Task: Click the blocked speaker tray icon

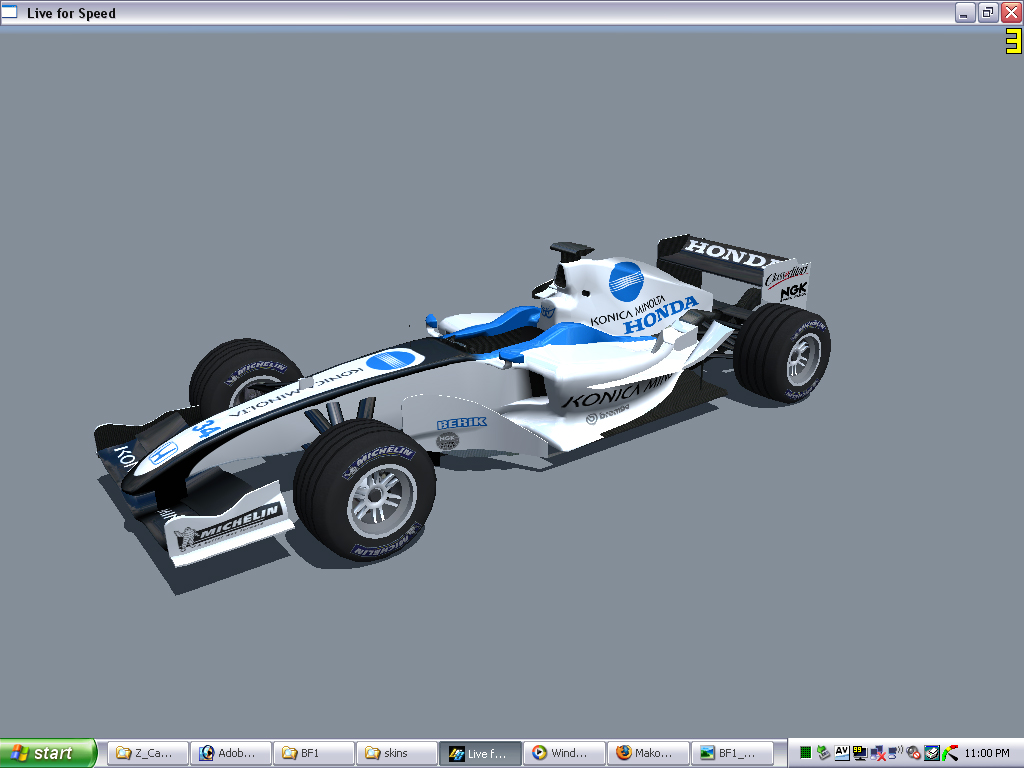Action: 913,753
